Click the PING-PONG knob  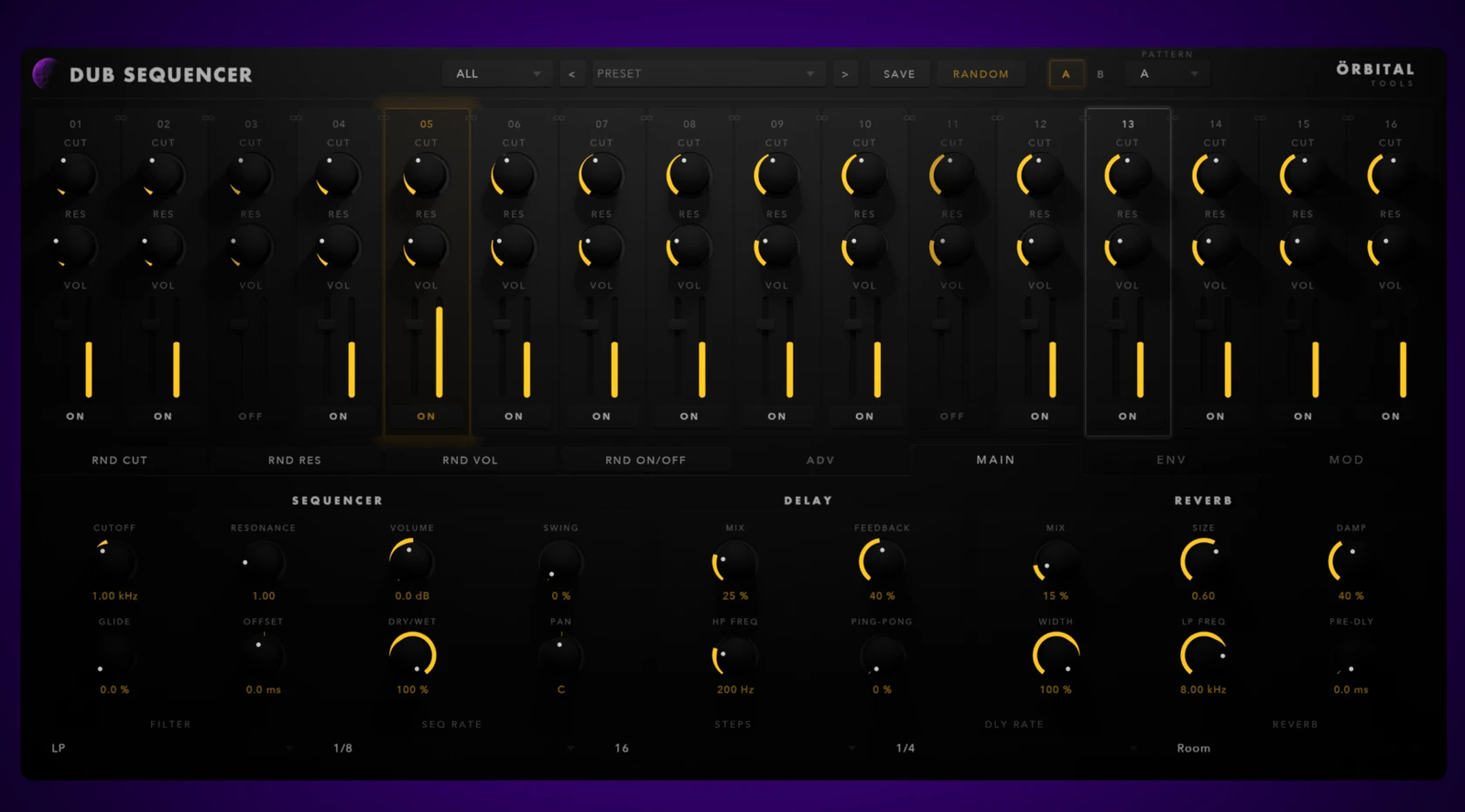click(882, 655)
